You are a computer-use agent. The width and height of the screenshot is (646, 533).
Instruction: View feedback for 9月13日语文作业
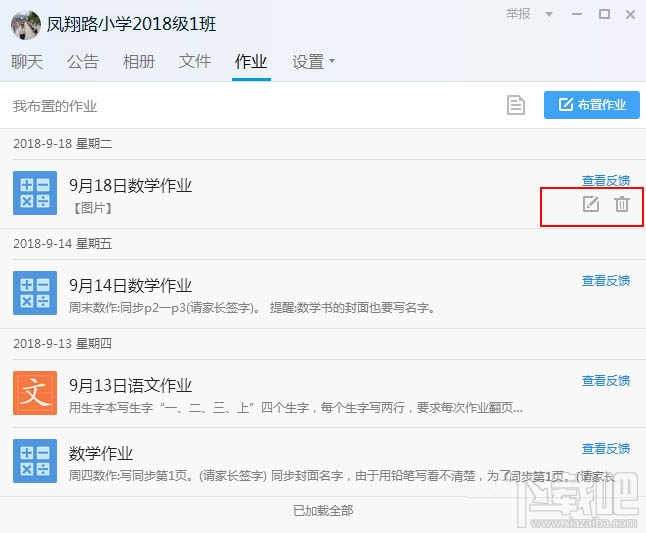[x=606, y=381]
